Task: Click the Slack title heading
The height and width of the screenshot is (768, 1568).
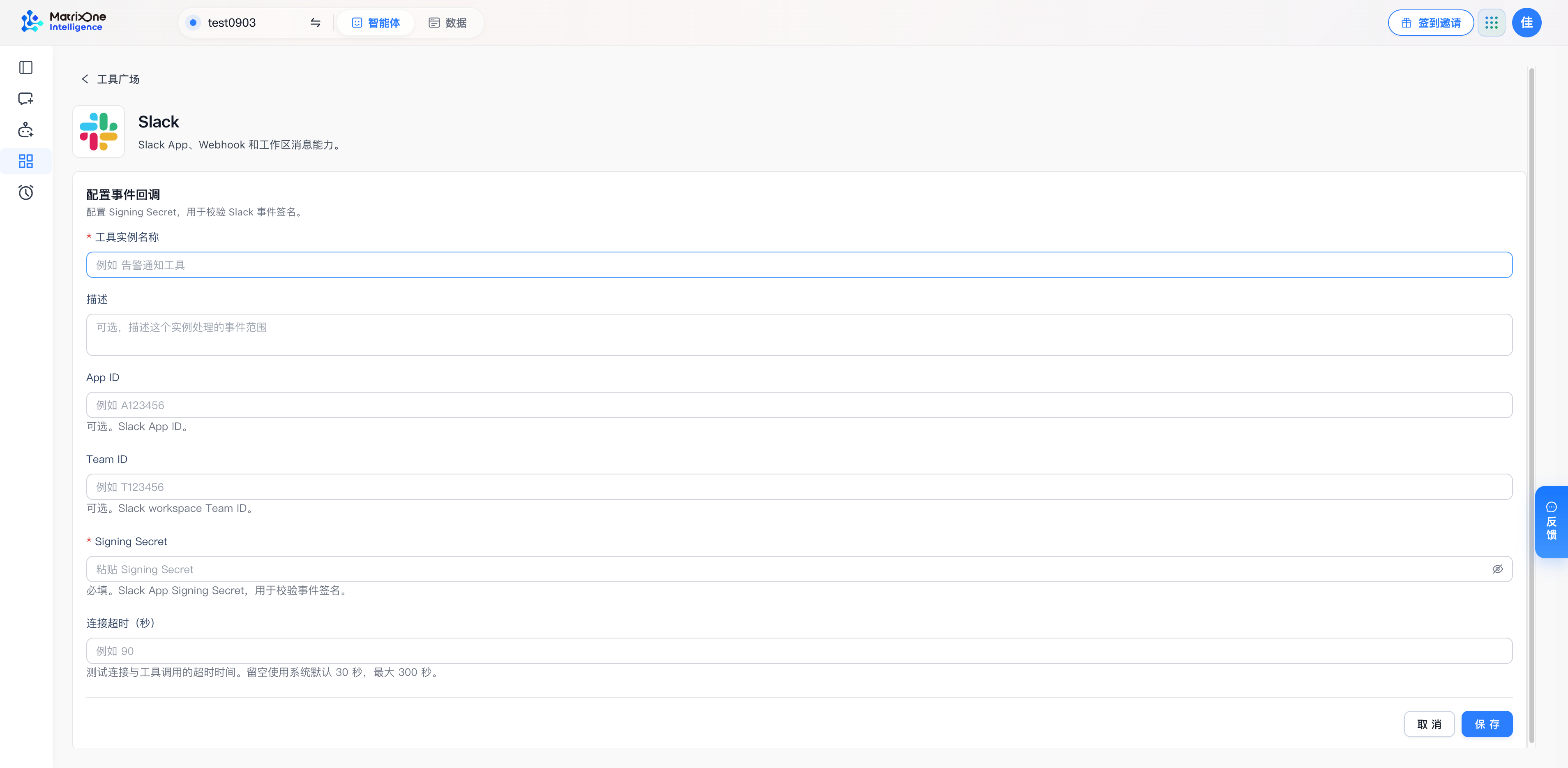Action: [x=158, y=122]
